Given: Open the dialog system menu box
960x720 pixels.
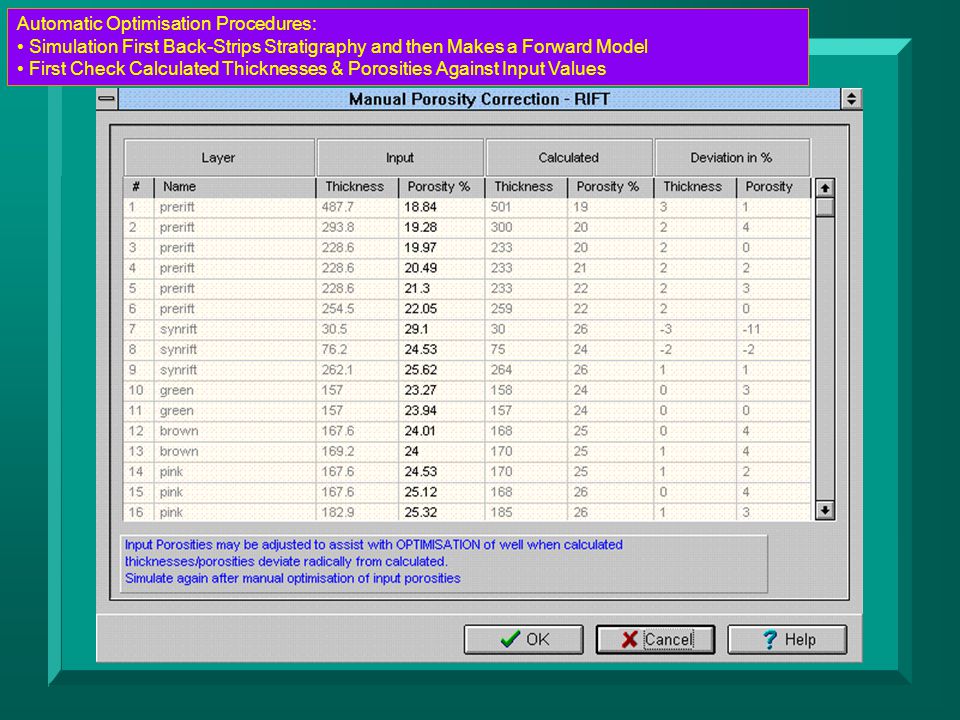Looking at the screenshot, I should coord(107,99).
